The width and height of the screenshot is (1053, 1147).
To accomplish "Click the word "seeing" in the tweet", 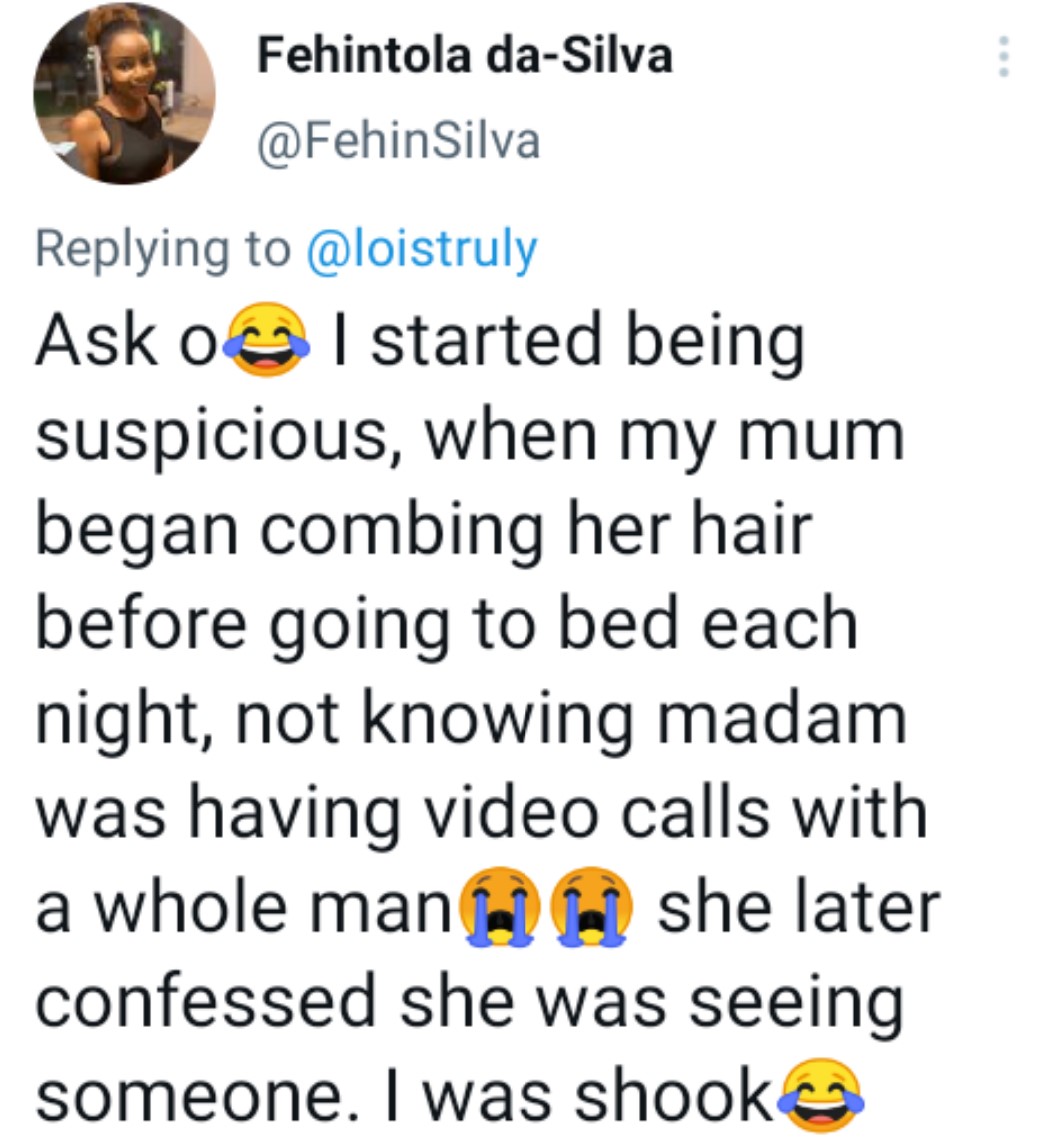I will coord(795,1004).
